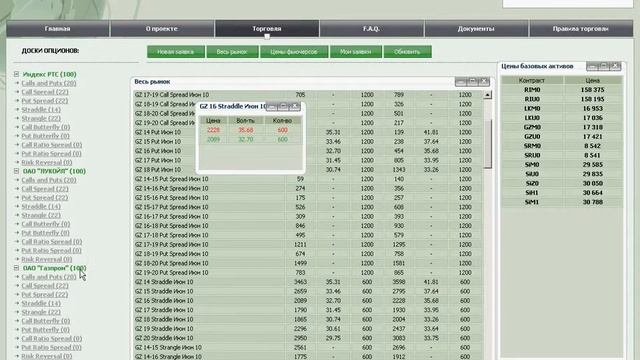Show Мои заявки

click(x=356, y=52)
